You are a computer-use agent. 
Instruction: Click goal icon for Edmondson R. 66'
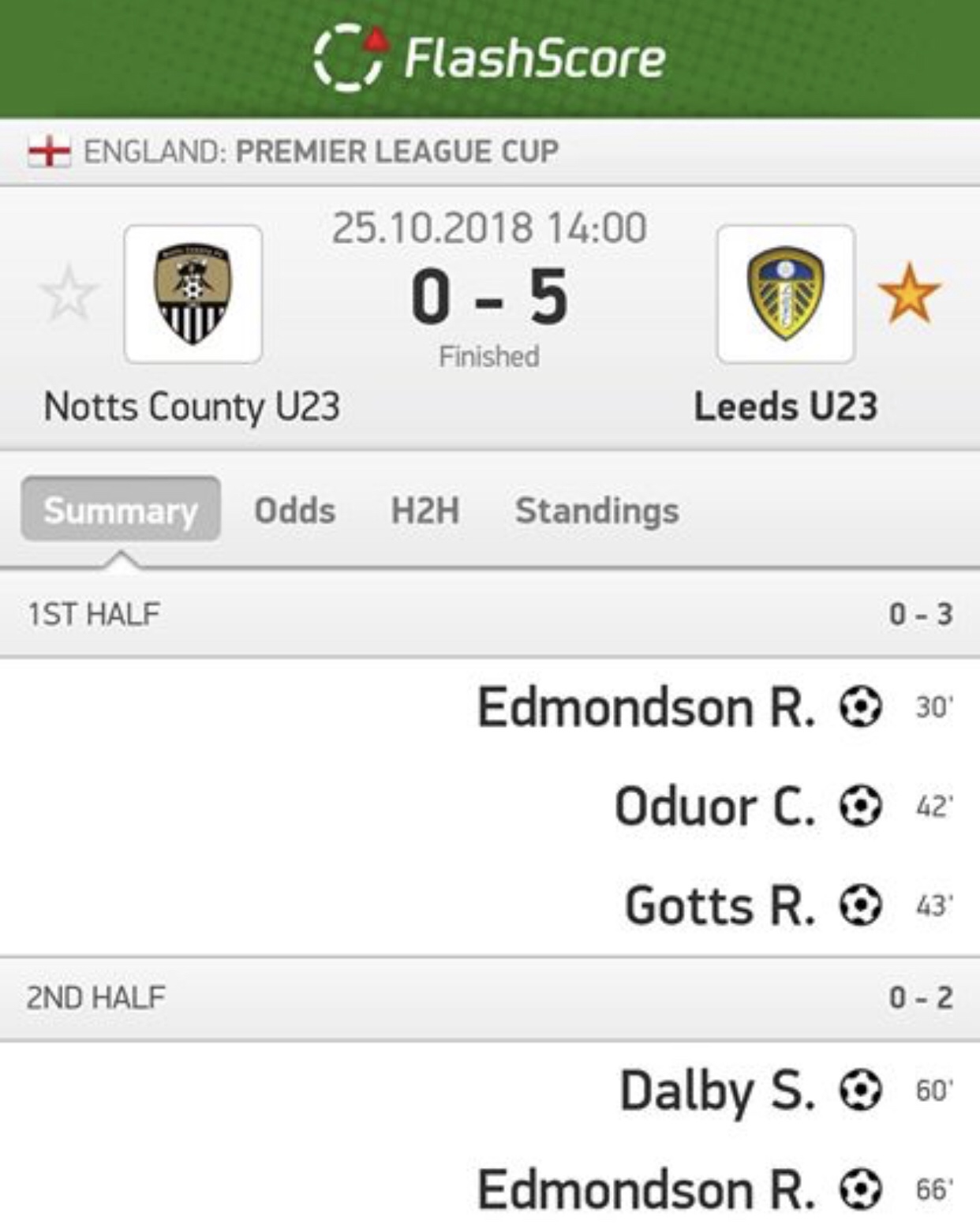(859, 1189)
